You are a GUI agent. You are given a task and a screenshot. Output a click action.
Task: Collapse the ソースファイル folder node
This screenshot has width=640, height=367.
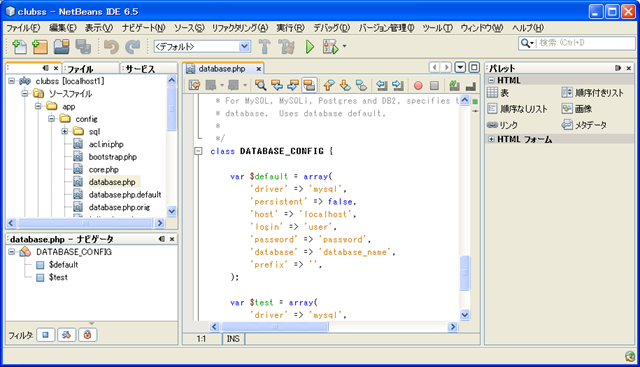tap(25, 93)
